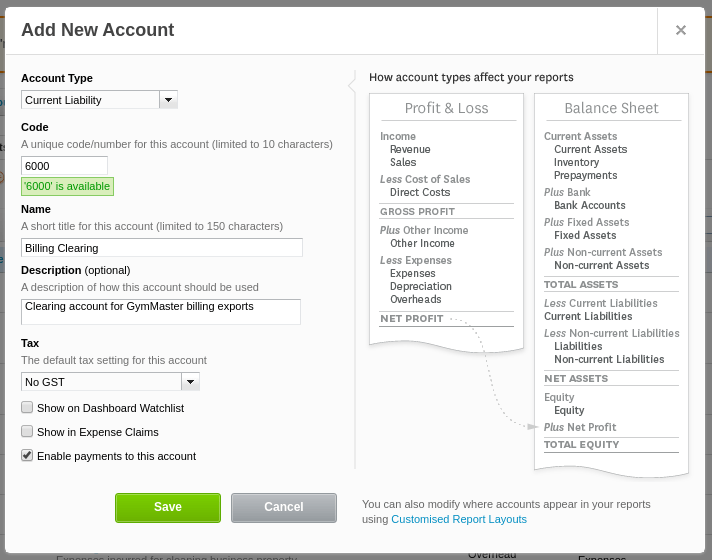Focus the Name field containing Billing Clearing

(161, 248)
